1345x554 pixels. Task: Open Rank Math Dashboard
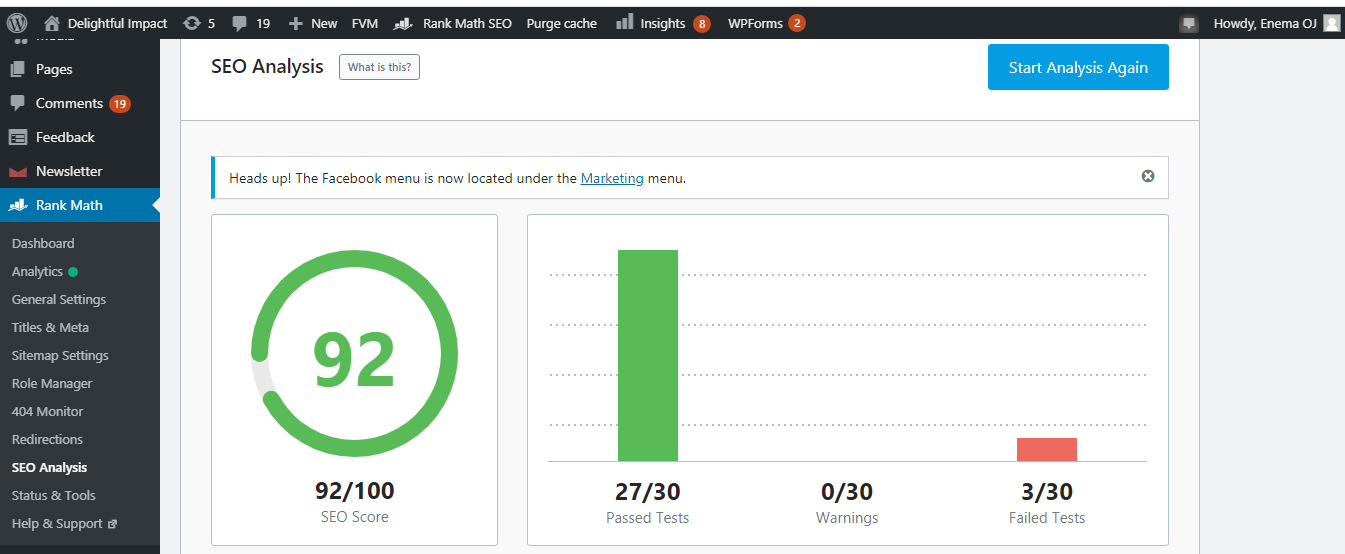pos(43,243)
